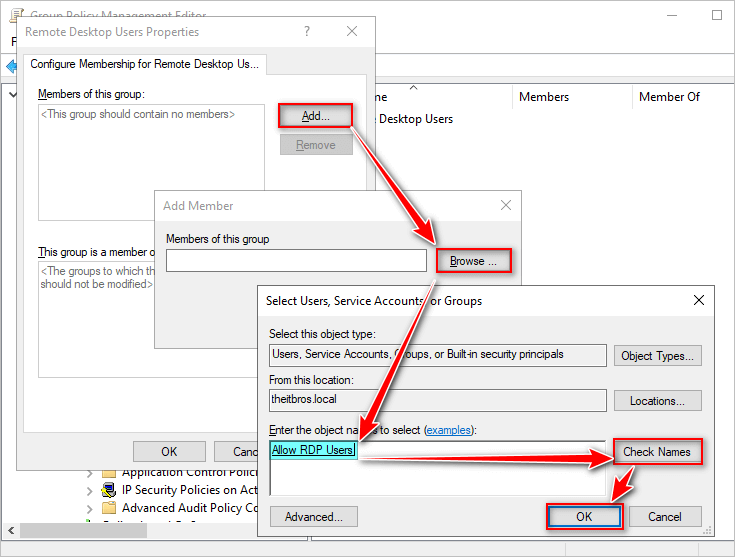
Task: Close the Select Users, Service Accounts dialog
Action: 697,300
